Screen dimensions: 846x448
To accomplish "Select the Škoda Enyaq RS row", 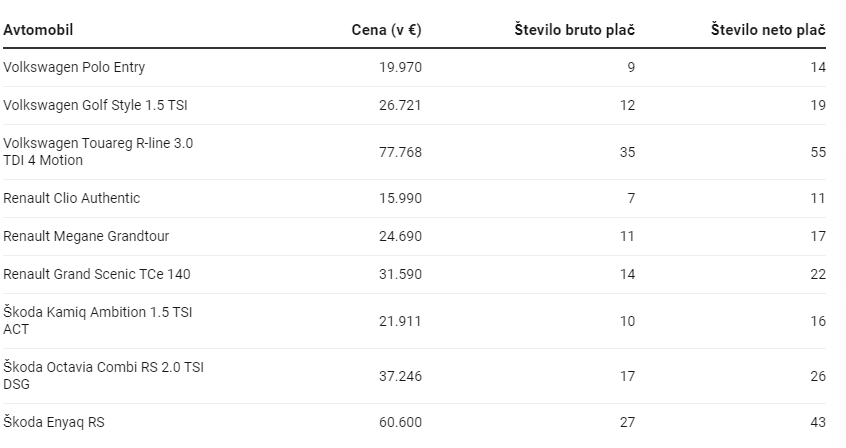I will pos(414,422).
